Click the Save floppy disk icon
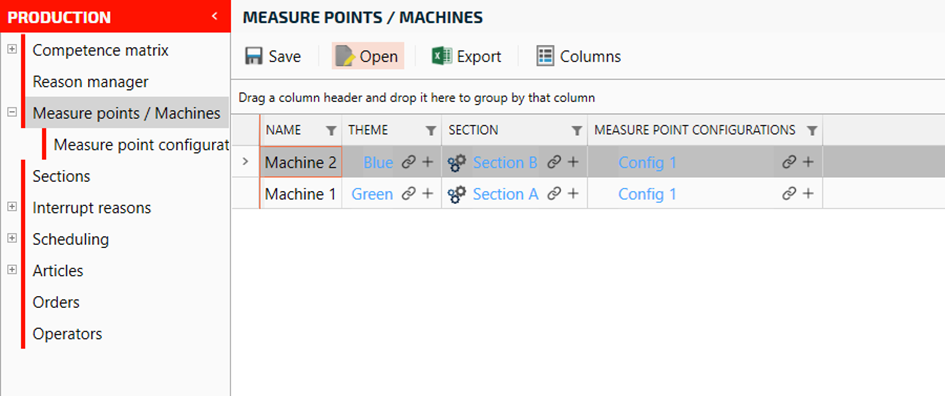Image resolution: width=945 pixels, height=396 pixels. 254,56
